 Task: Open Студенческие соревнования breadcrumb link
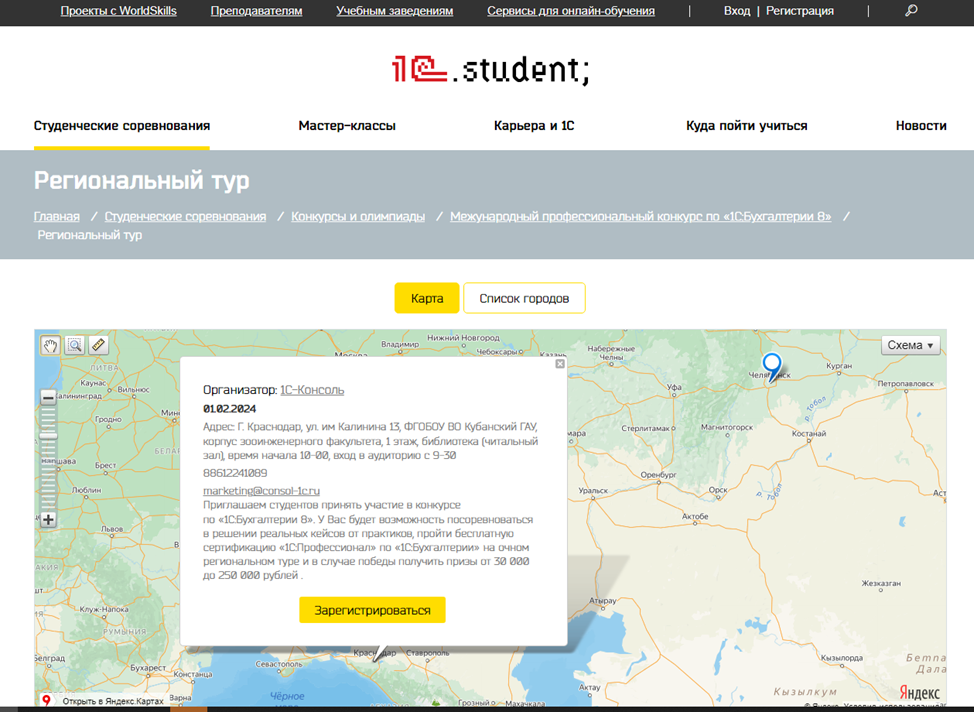[185, 216]
